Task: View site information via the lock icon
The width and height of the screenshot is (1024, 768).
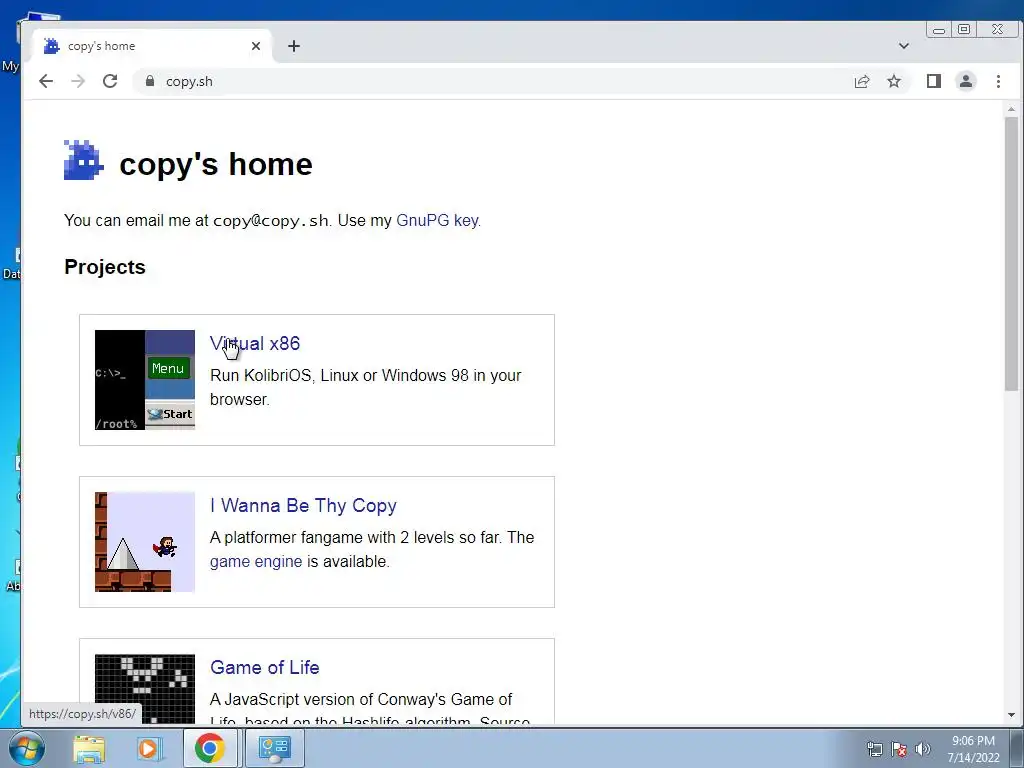Action: [x=150, y=81]
